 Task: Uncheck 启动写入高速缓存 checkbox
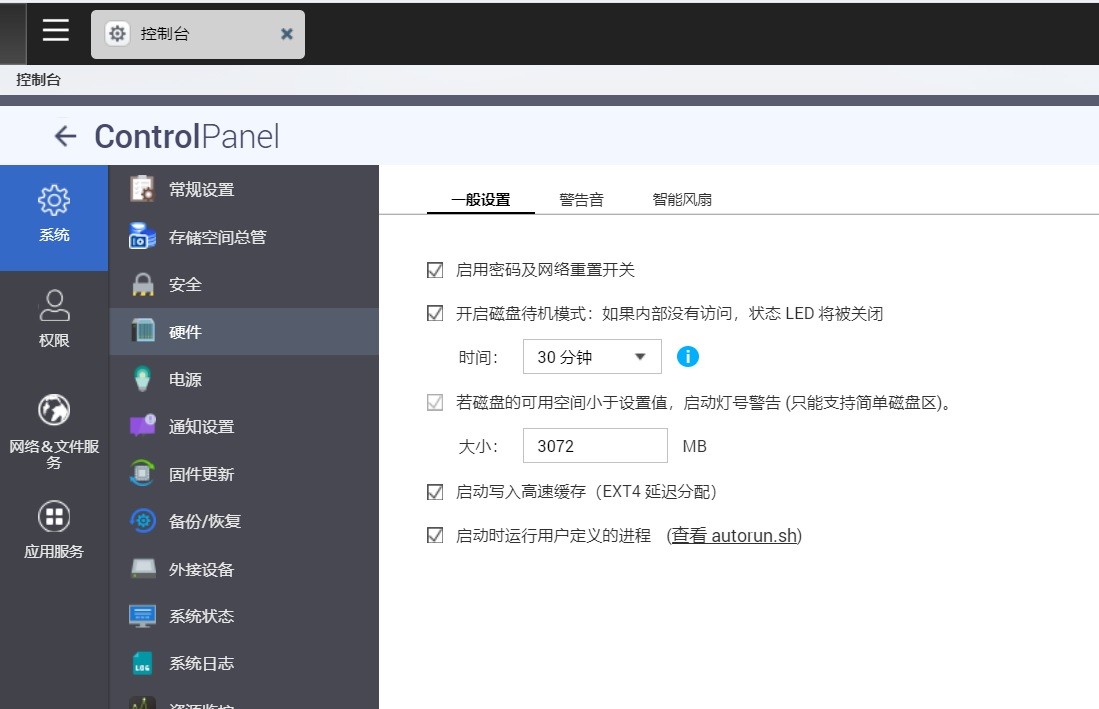point(435,491)
